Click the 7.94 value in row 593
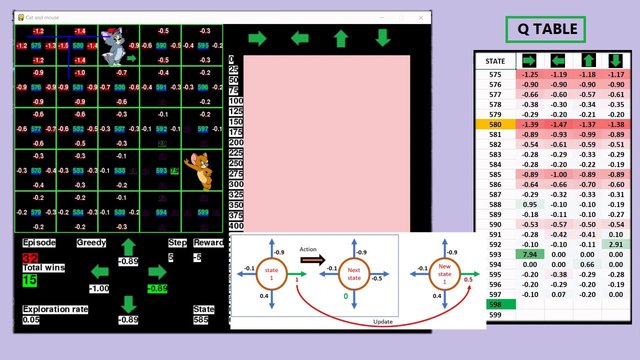The image size is (640, 360). coord(530,254)
